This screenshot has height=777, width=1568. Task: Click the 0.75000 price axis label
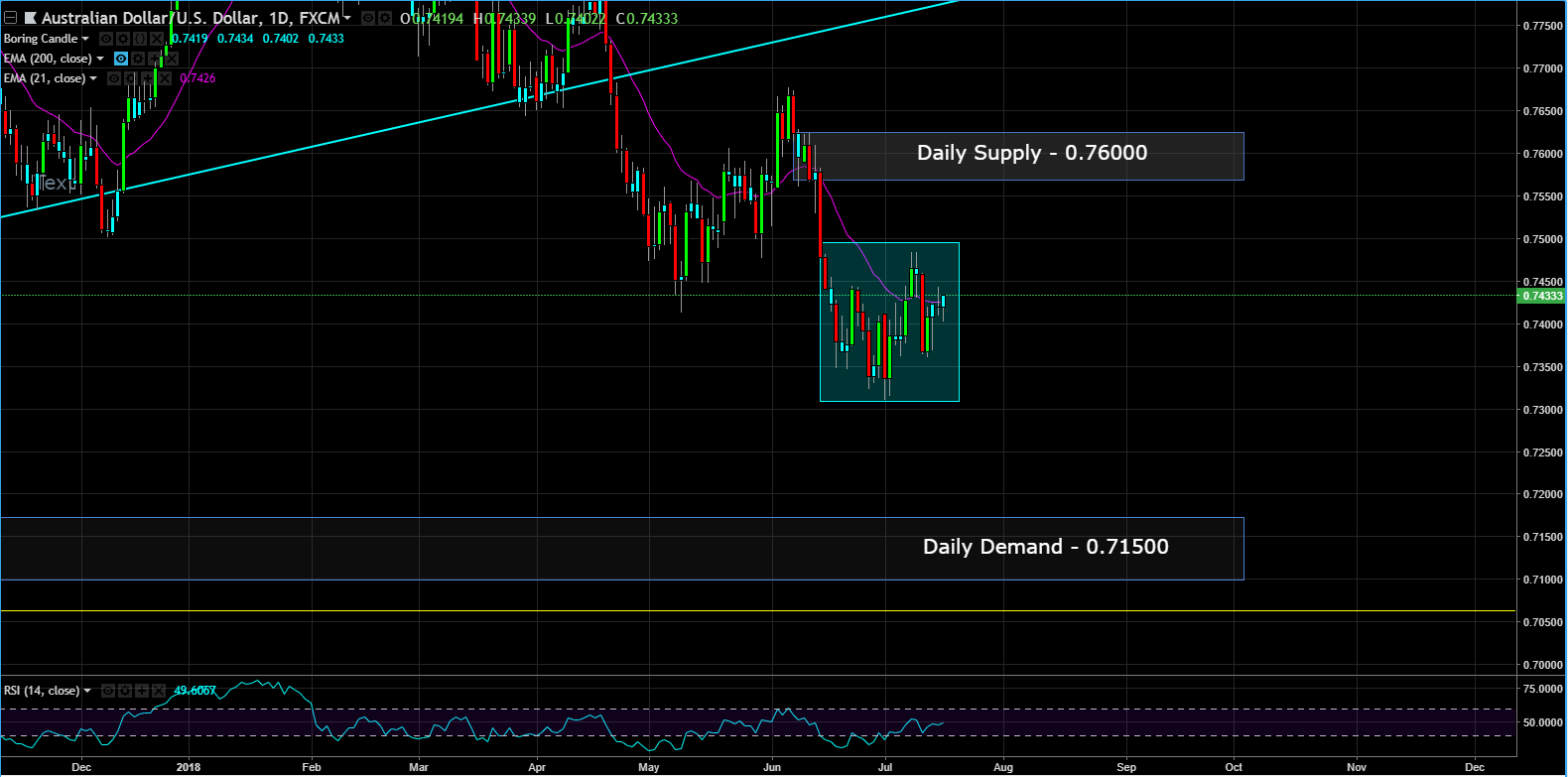tap(1542, 239)
